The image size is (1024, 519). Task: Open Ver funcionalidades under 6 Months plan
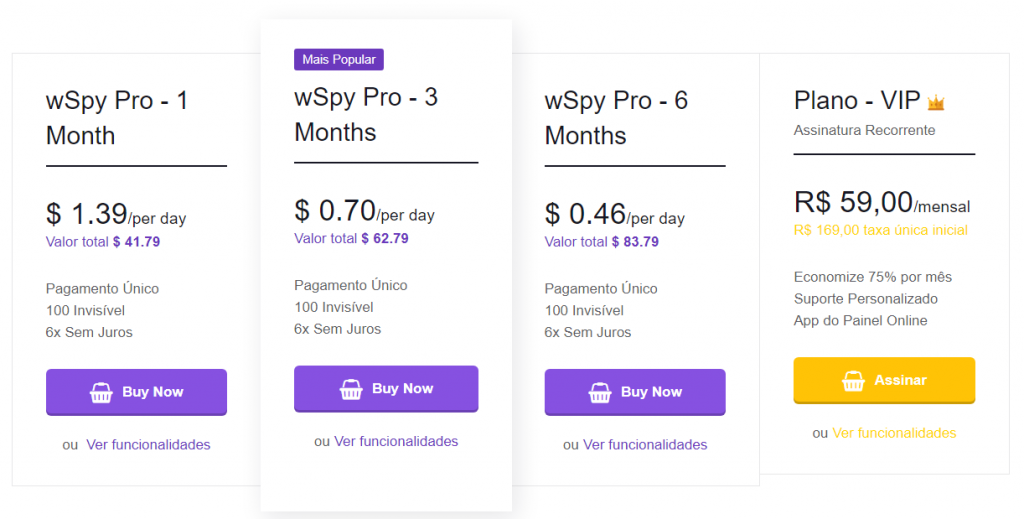(x=645, y=445)
